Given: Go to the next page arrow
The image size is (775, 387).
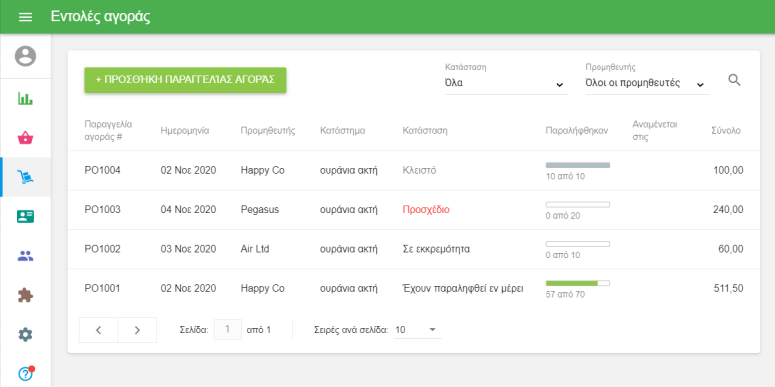Looking at the screenshot, I should point(137,330).
